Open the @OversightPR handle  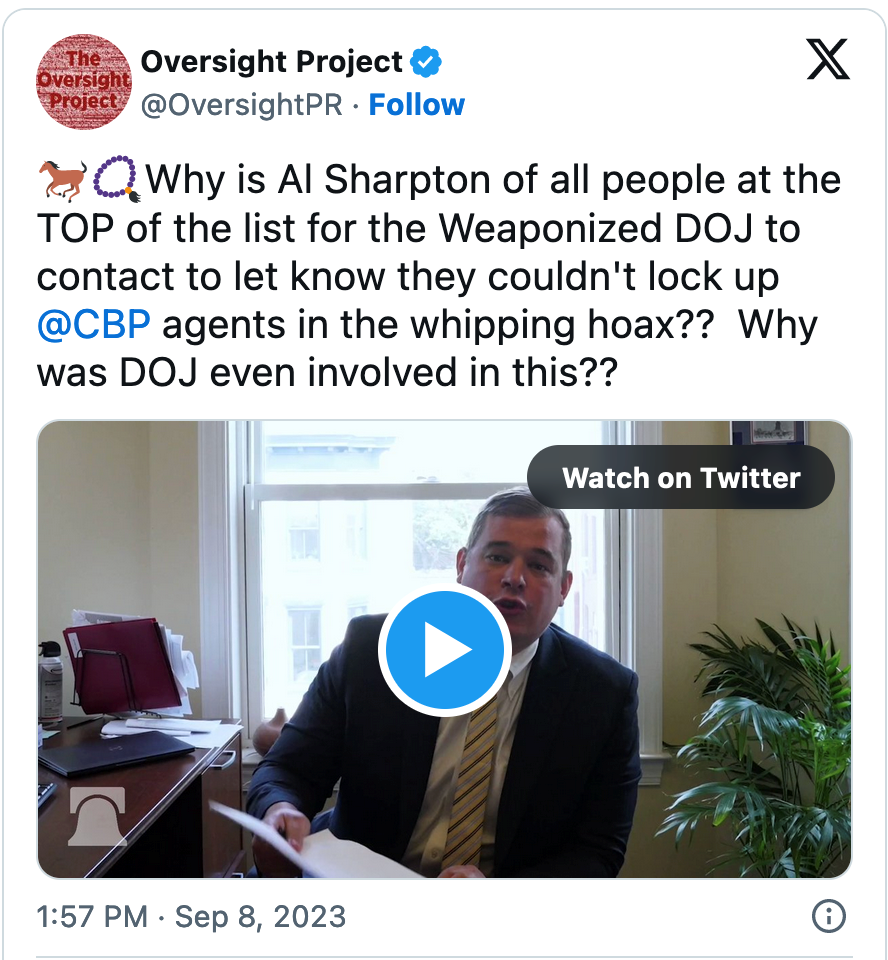[x=242, y=105]
